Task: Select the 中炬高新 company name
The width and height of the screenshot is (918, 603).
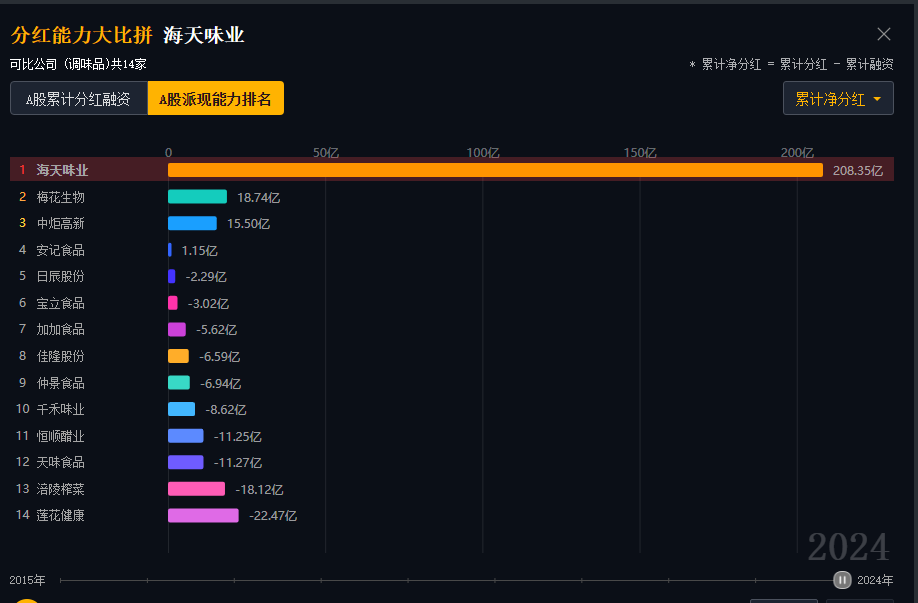Action: [60, 224]
